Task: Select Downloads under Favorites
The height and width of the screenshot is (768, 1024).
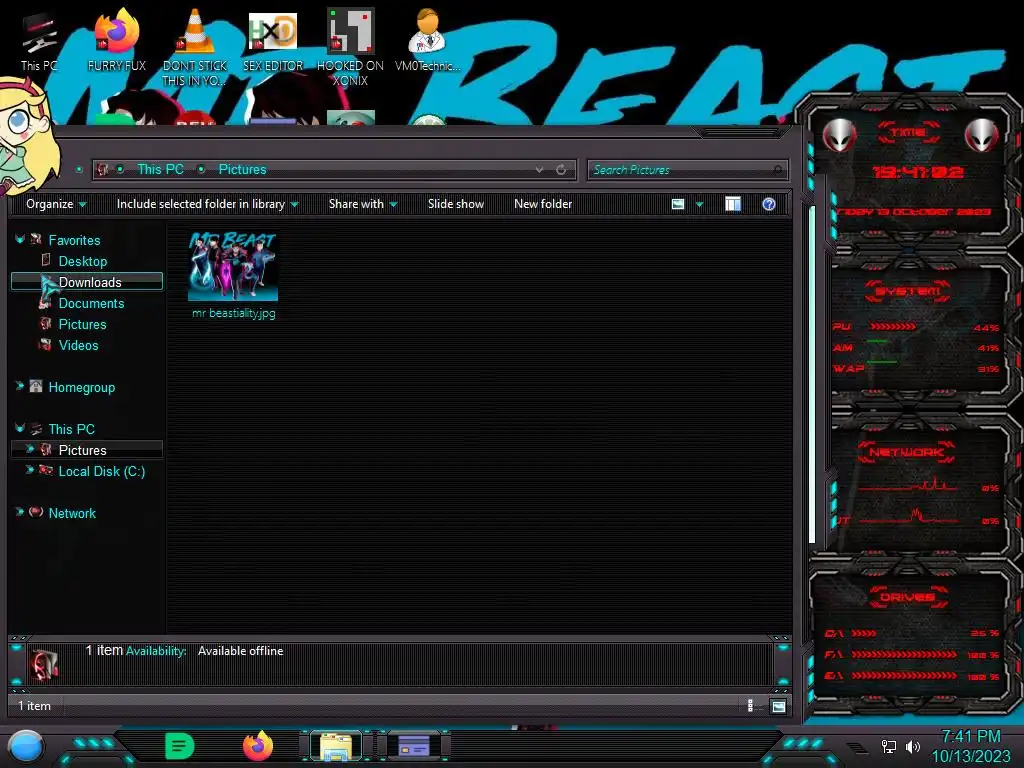Action: pyautogui.click(x=87, y=282)
